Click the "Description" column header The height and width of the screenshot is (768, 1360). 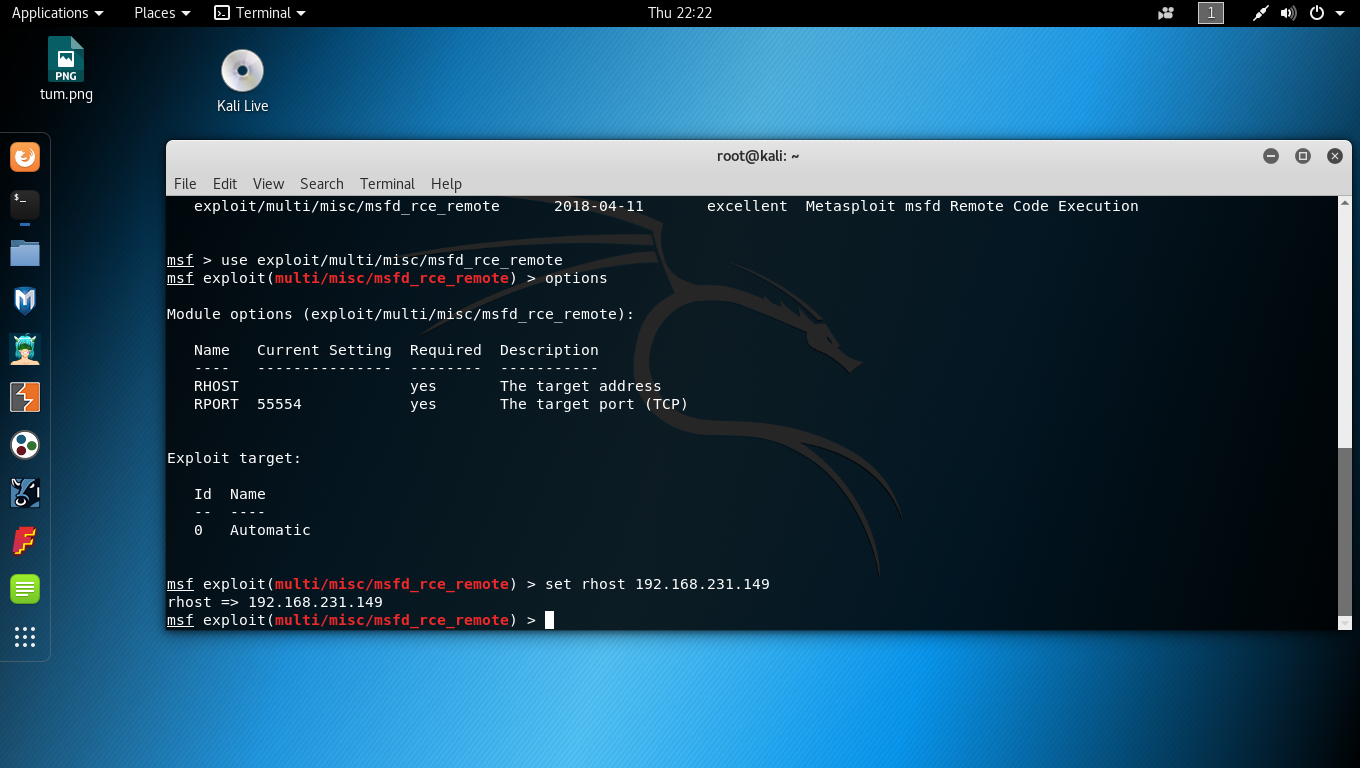point(549,350)
